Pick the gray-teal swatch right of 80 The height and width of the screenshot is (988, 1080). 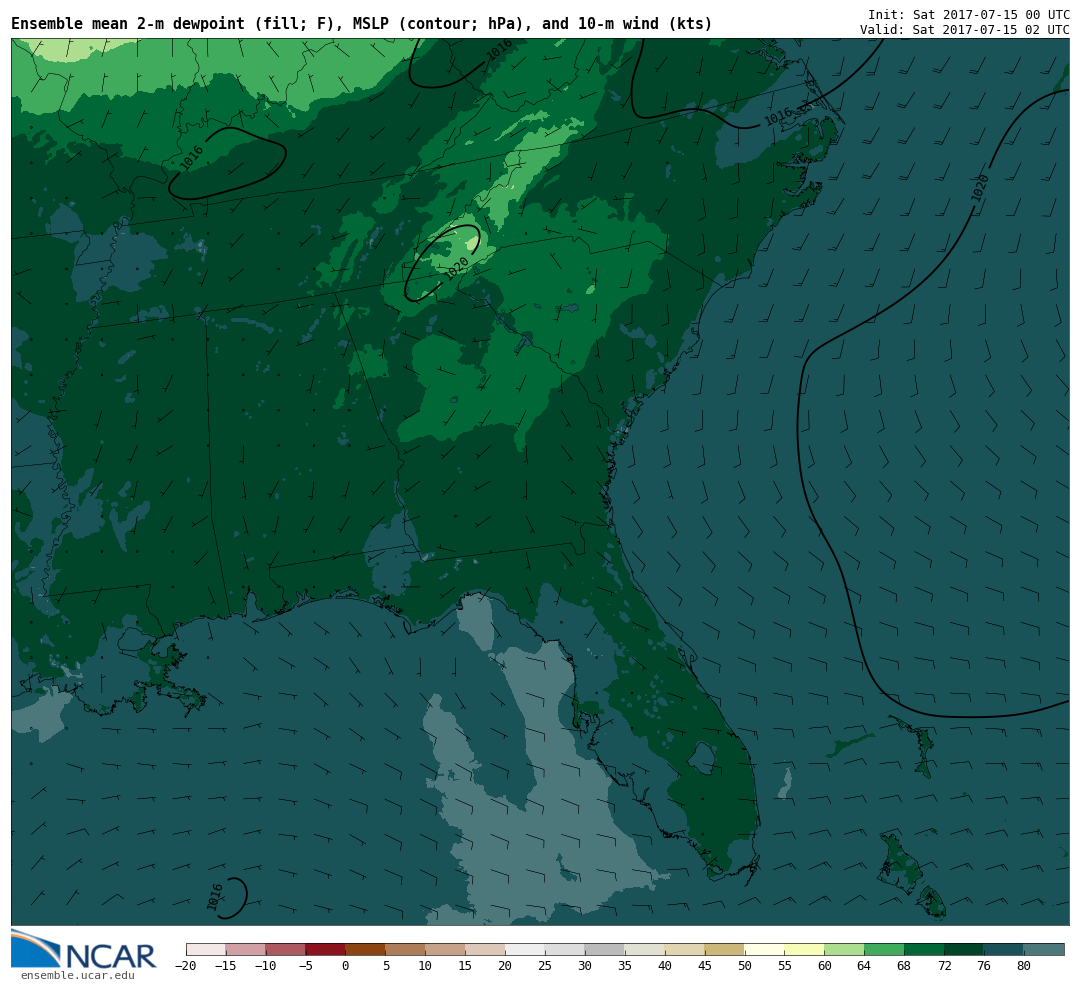1043,949
